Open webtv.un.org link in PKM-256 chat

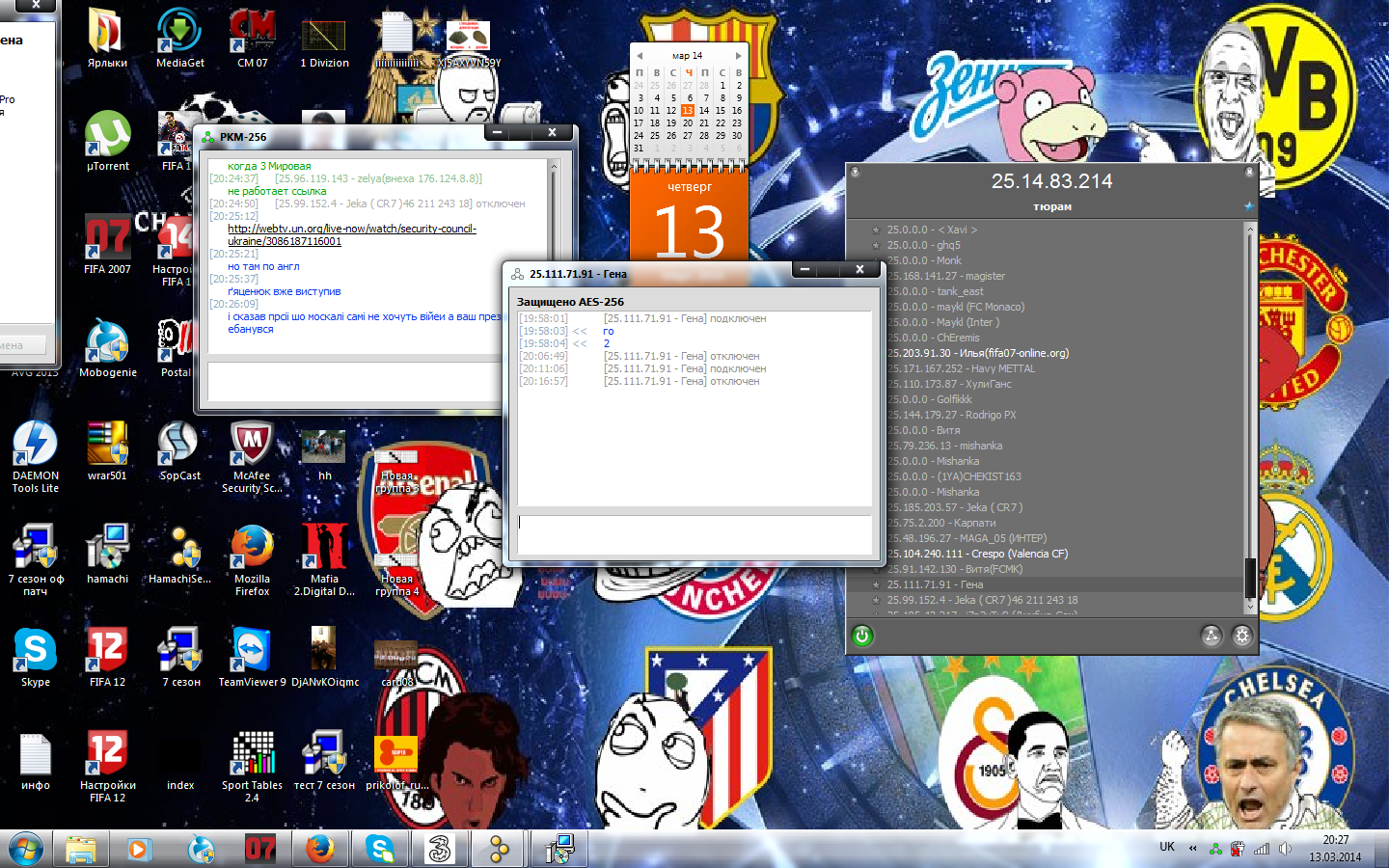[352, 235]
